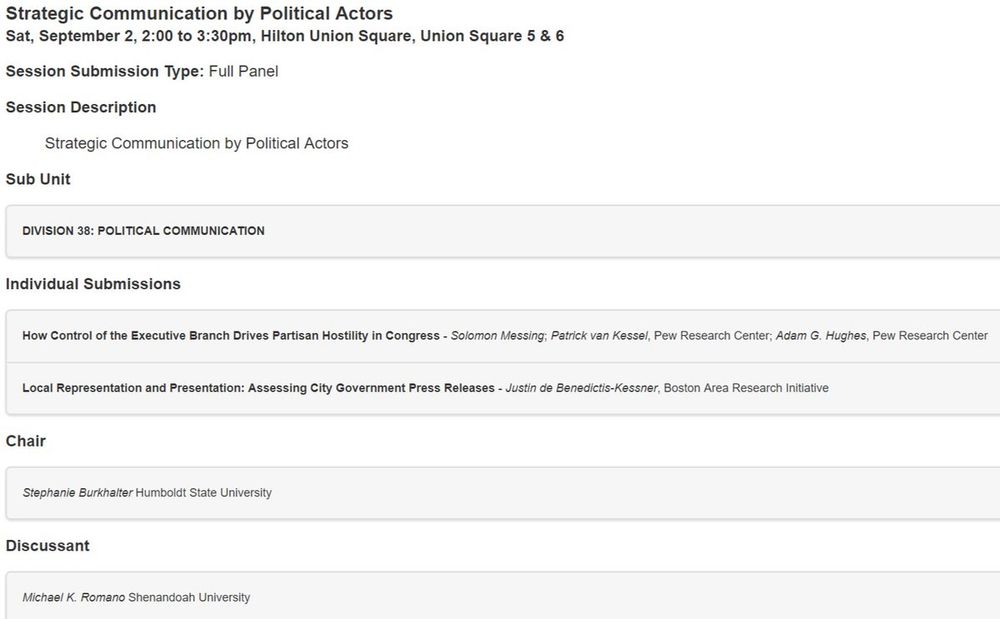Click discussant Michael K. Romano
Screen dimensions: 1000x619
click(73, 598)
